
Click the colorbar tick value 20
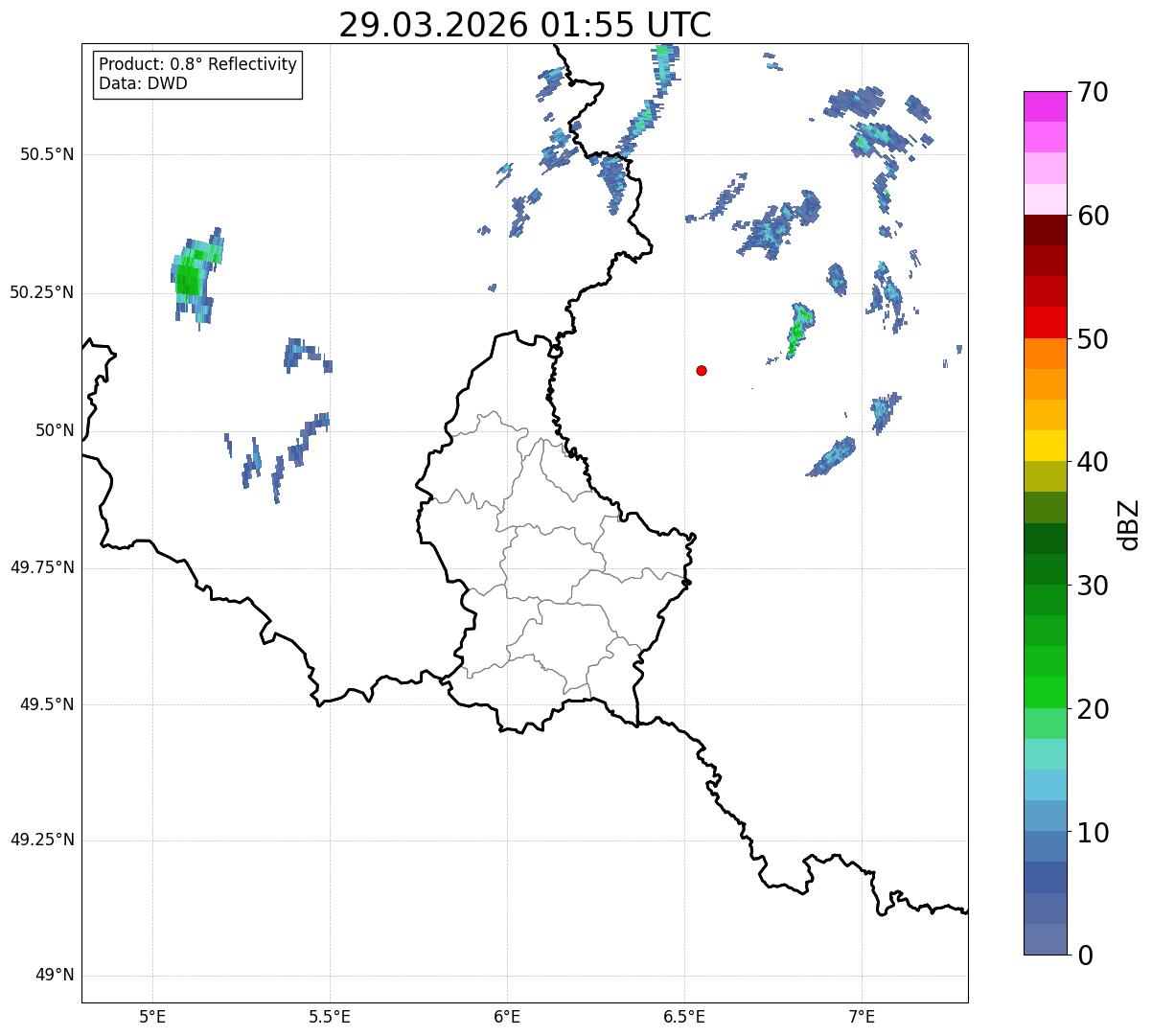1093,709
